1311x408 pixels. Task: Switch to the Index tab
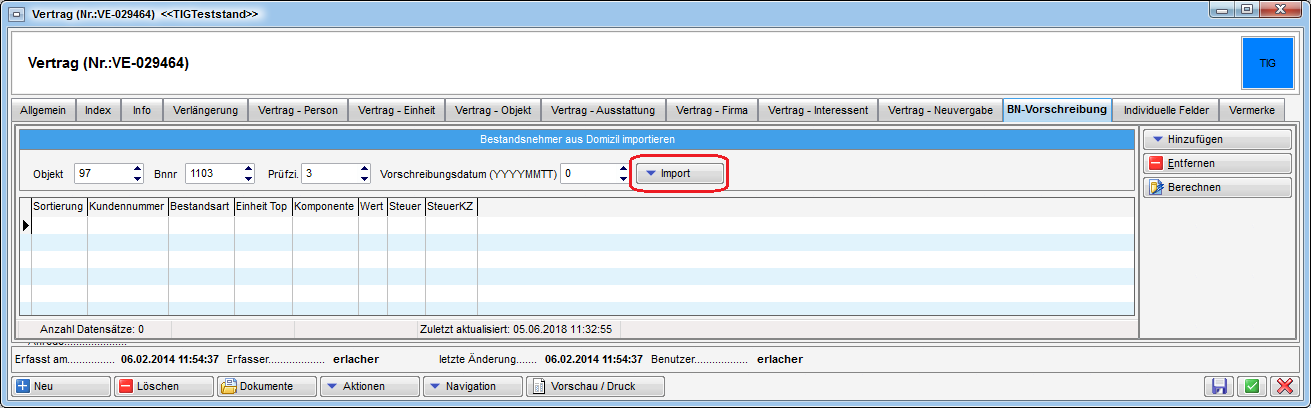tap(98, 110)
